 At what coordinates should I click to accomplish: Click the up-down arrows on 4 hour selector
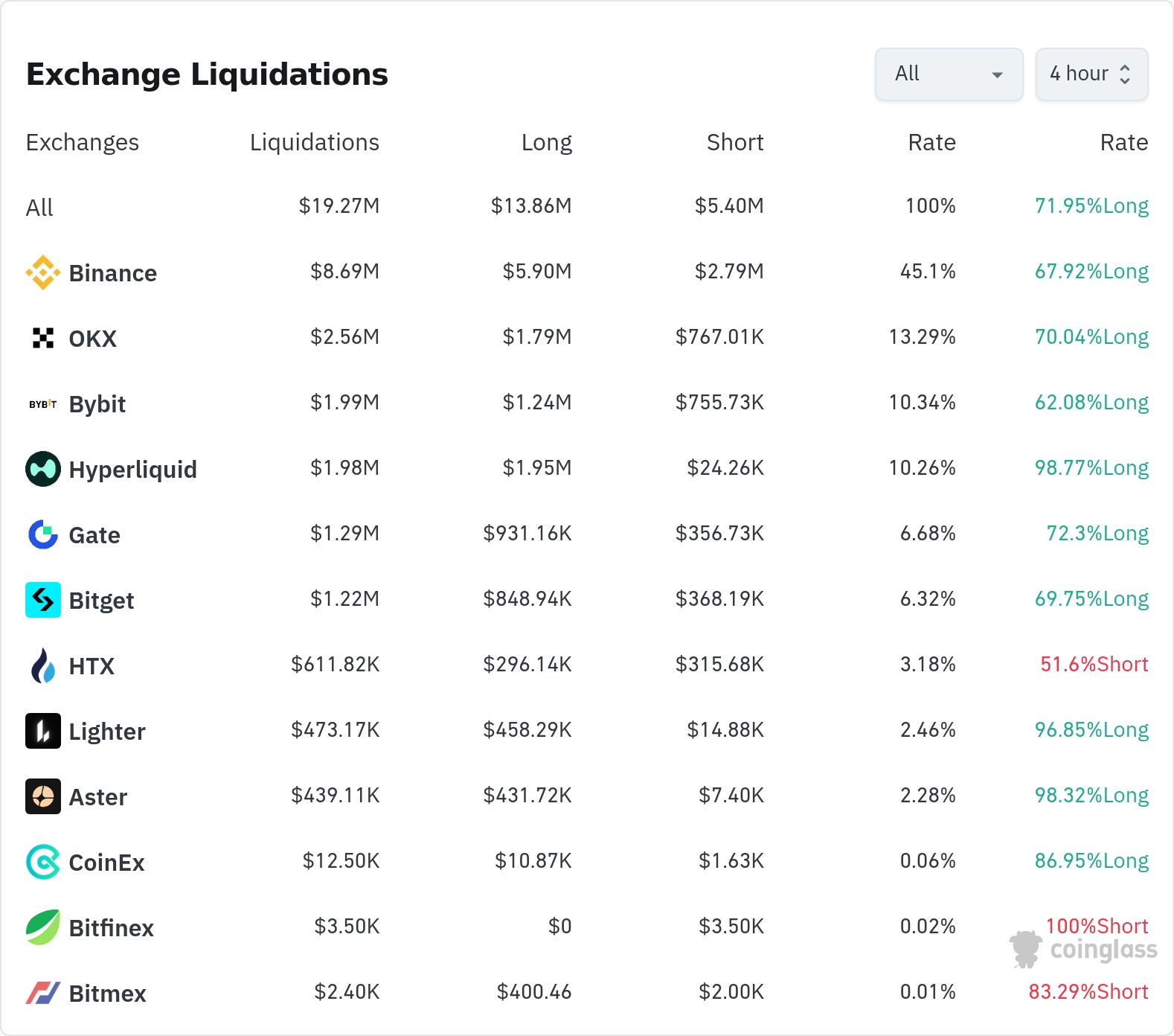tap(1125, 74)
